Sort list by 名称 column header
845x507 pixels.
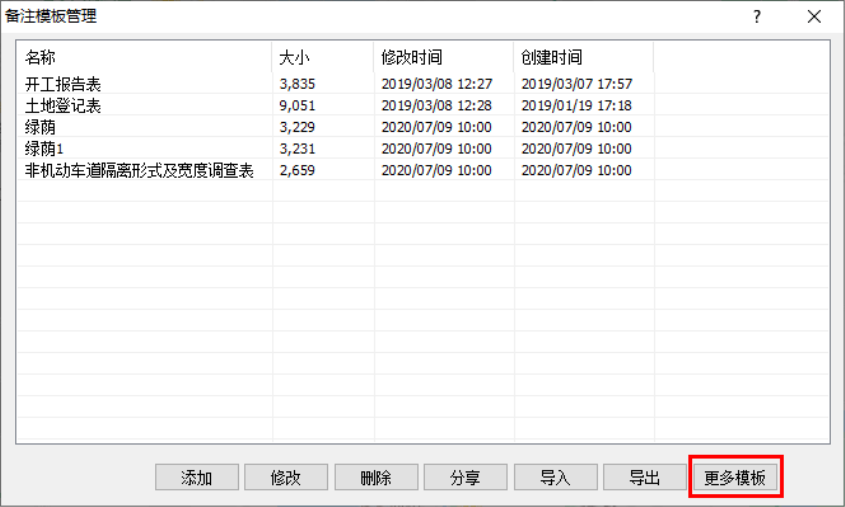tap(144, 58)
